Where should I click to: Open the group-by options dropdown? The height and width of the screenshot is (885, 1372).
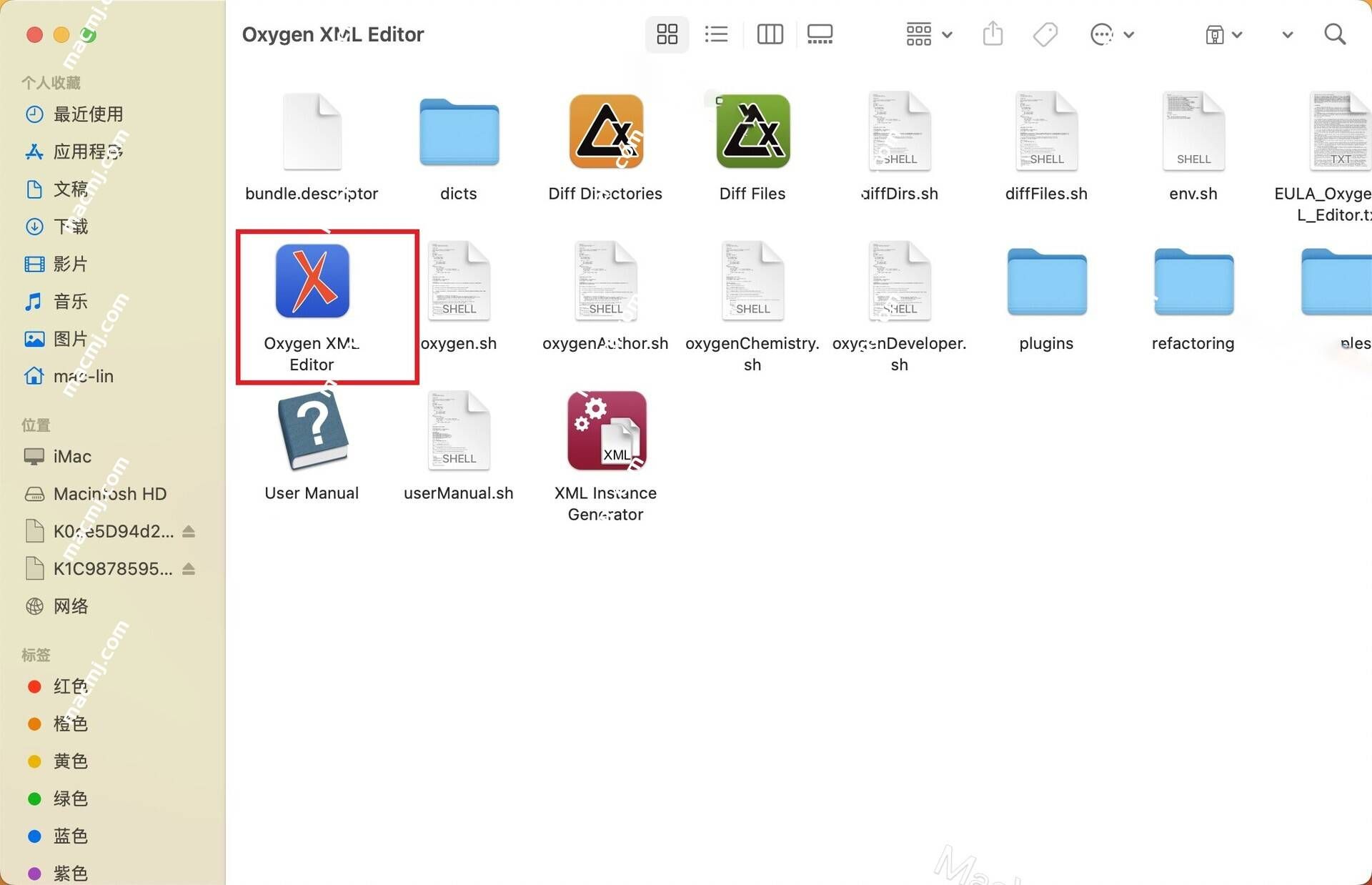point(928,34)
